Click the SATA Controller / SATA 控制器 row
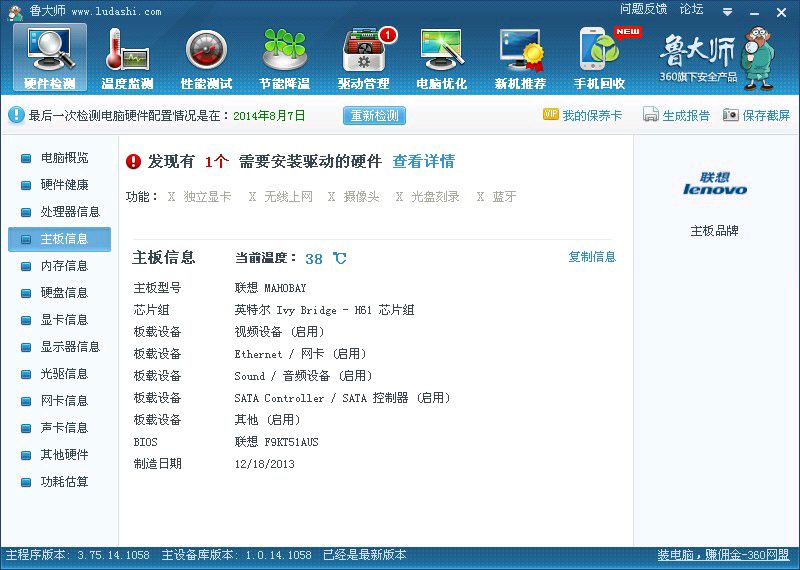Screen dimensions: 800x570 [x=342, y=398]
